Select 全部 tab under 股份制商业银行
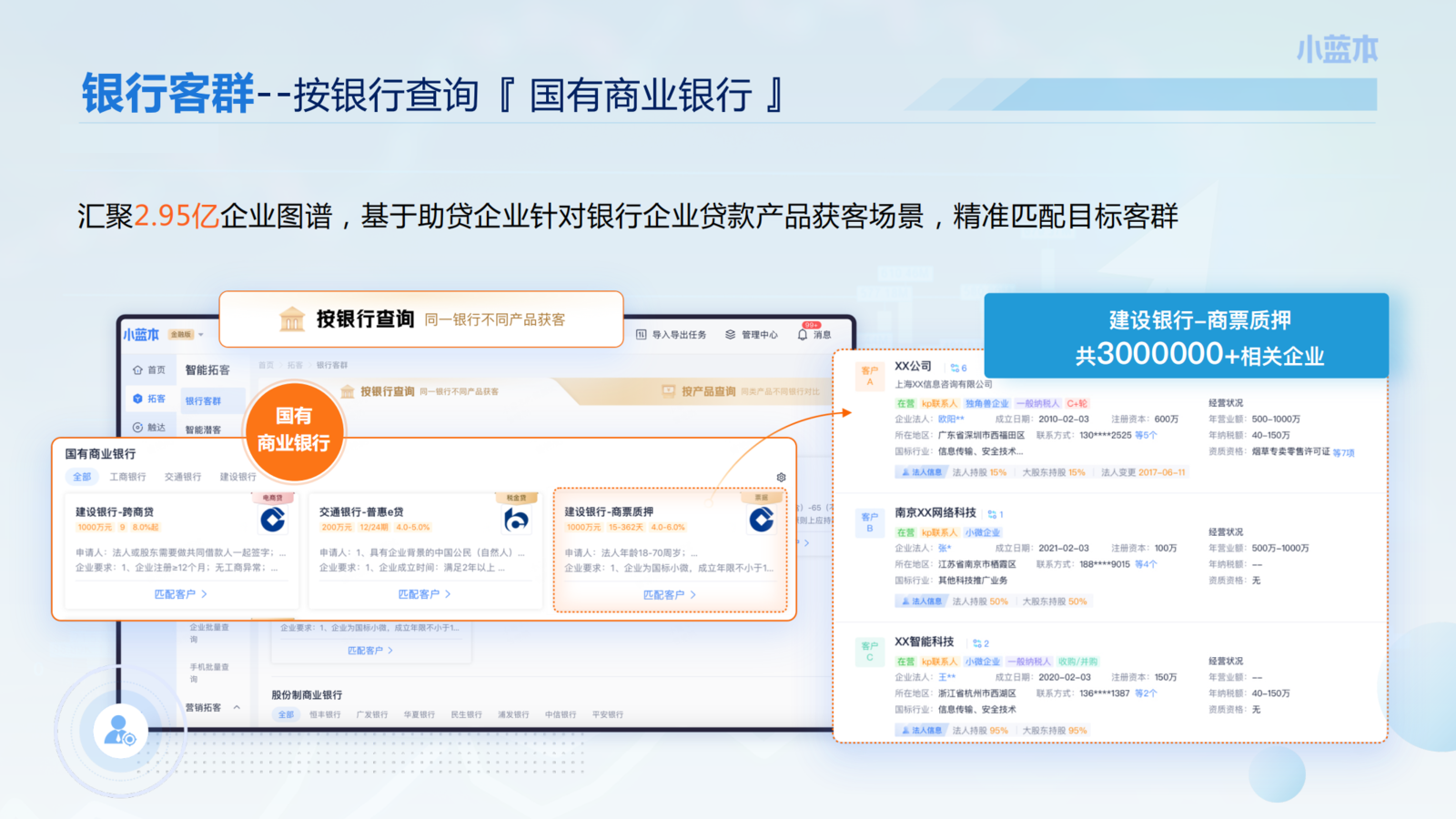This screenshot has width=1456, height=819. point(286,714)
